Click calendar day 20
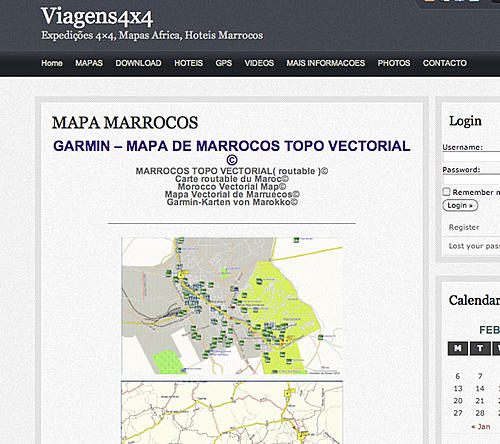This screenshot has height=444, width=500. [x=458, y=401]
